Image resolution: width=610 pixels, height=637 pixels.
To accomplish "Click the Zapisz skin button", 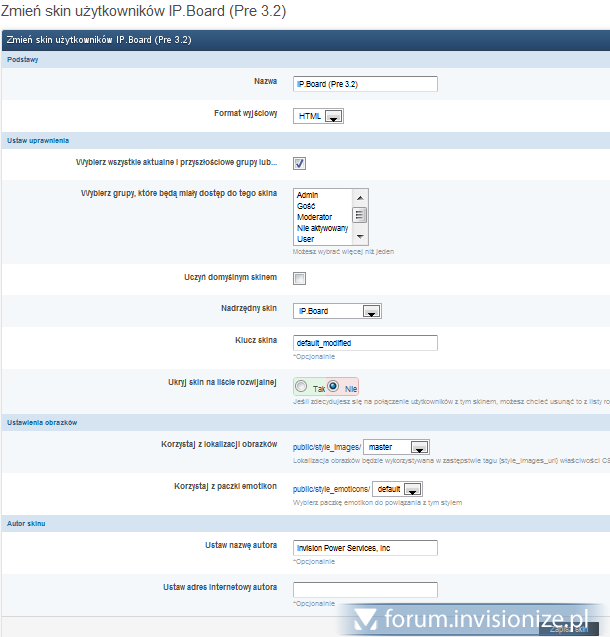I will pyautogui.click(x=569, y=629).
